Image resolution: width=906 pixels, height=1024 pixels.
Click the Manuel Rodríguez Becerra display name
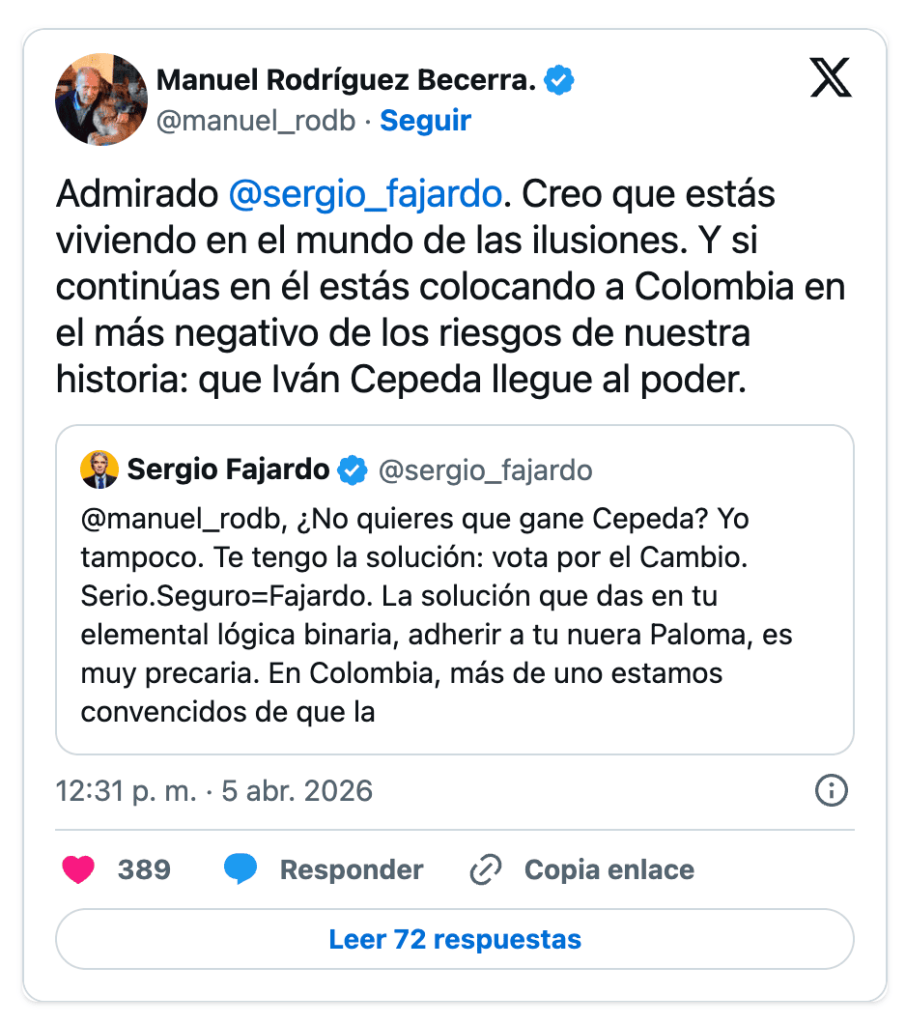[346, 80]
